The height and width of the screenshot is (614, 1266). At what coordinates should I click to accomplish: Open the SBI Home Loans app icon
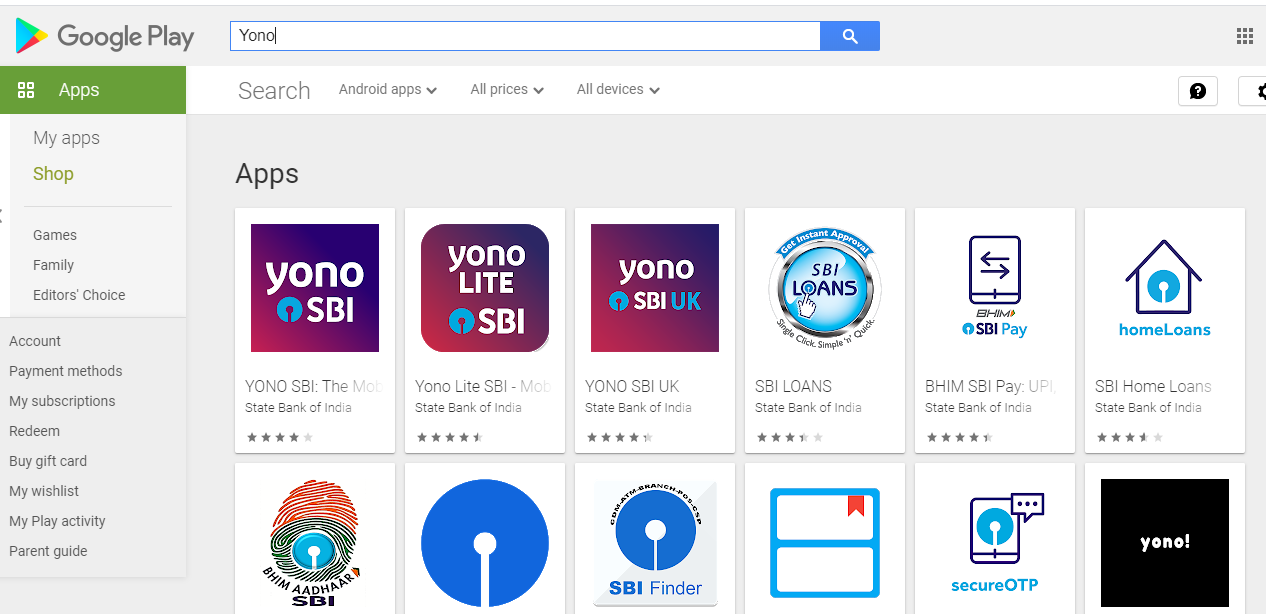(x=1165, y=288)
